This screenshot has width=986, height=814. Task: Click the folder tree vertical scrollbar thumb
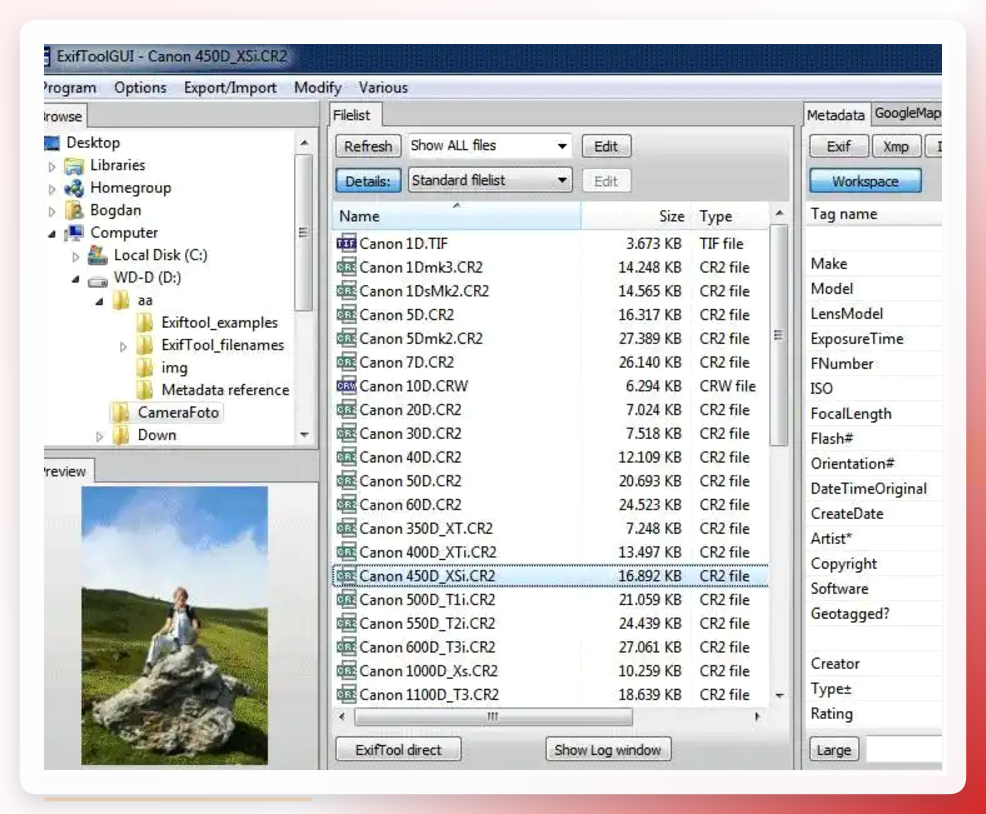304,233
